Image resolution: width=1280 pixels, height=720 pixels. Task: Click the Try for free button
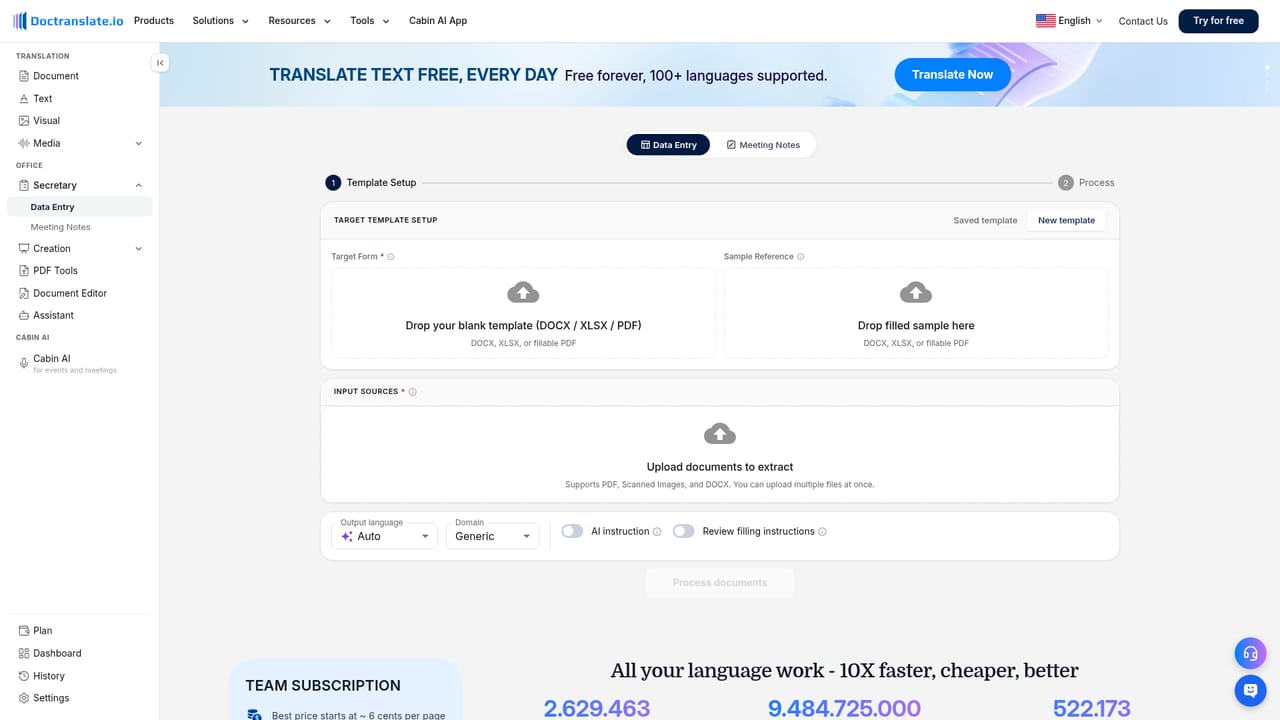coord(1218,21)
